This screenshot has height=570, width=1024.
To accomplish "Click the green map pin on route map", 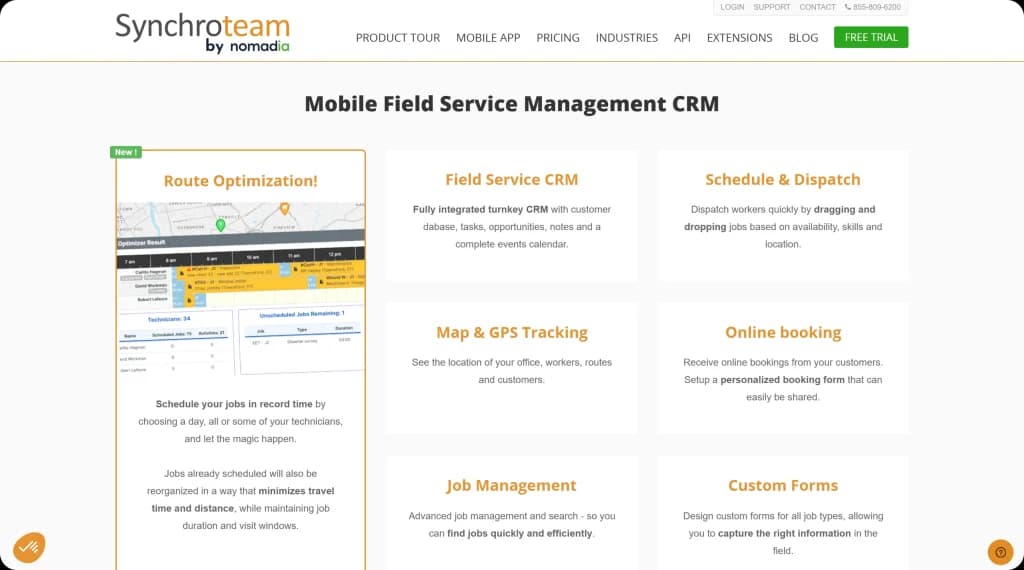I will click(x=220, y=225).
